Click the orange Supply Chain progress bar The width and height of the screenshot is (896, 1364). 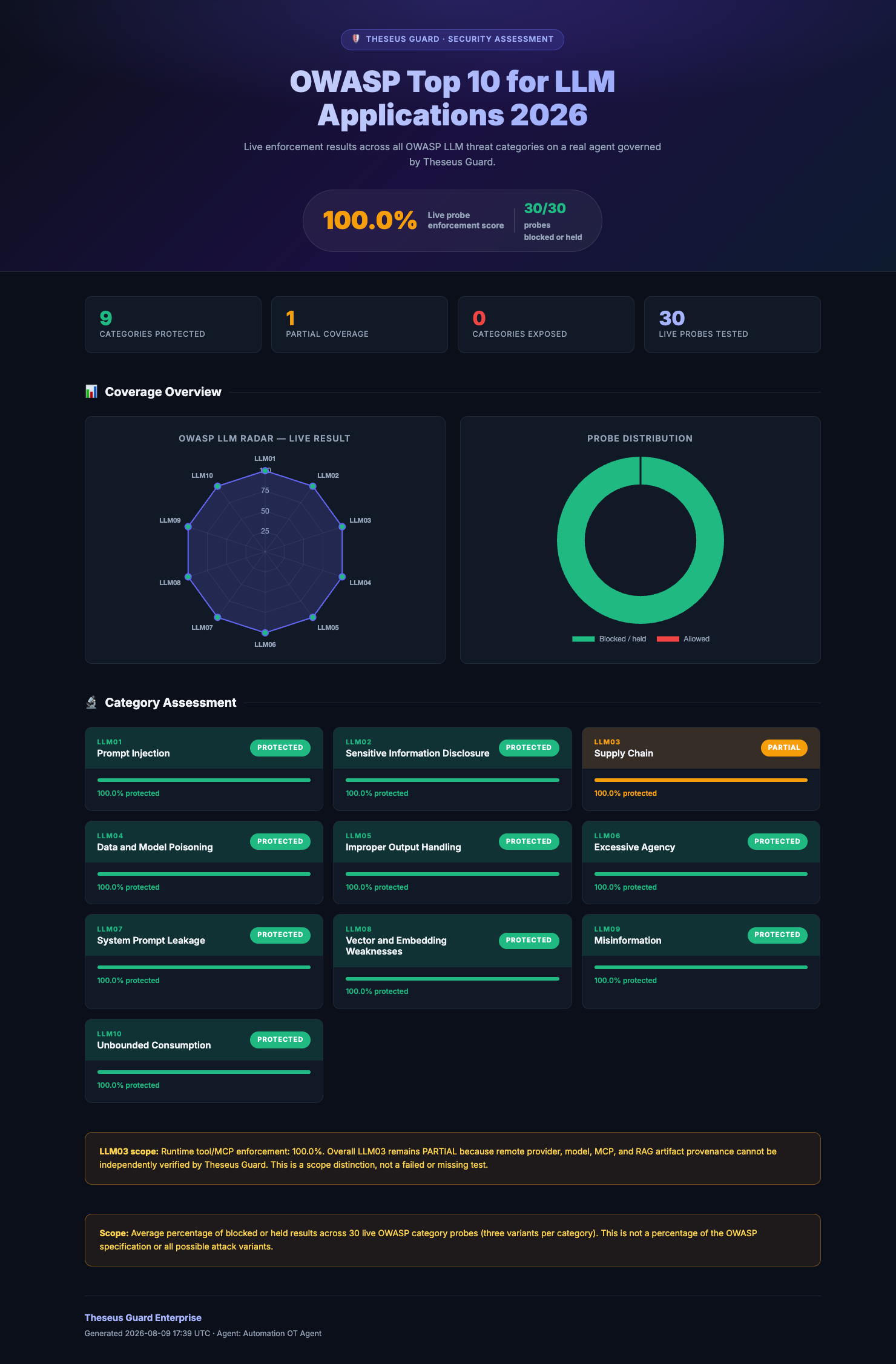coord(701,780)
